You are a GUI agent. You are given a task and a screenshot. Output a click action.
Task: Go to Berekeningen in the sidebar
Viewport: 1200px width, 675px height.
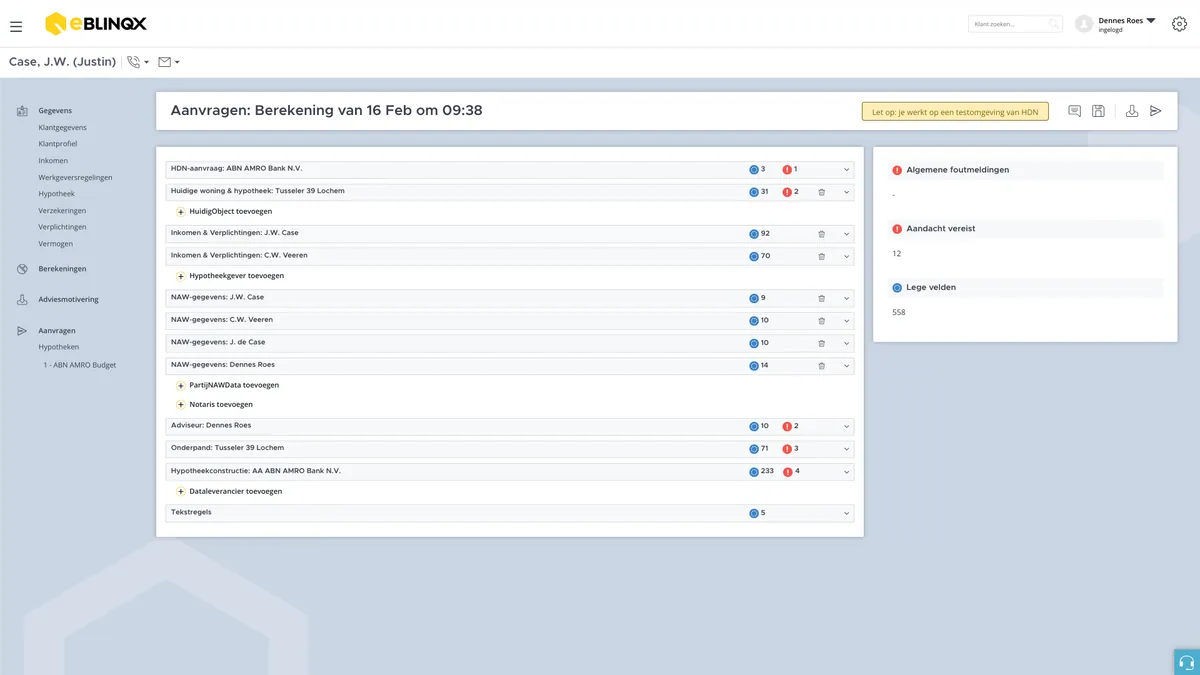[62, 269]
